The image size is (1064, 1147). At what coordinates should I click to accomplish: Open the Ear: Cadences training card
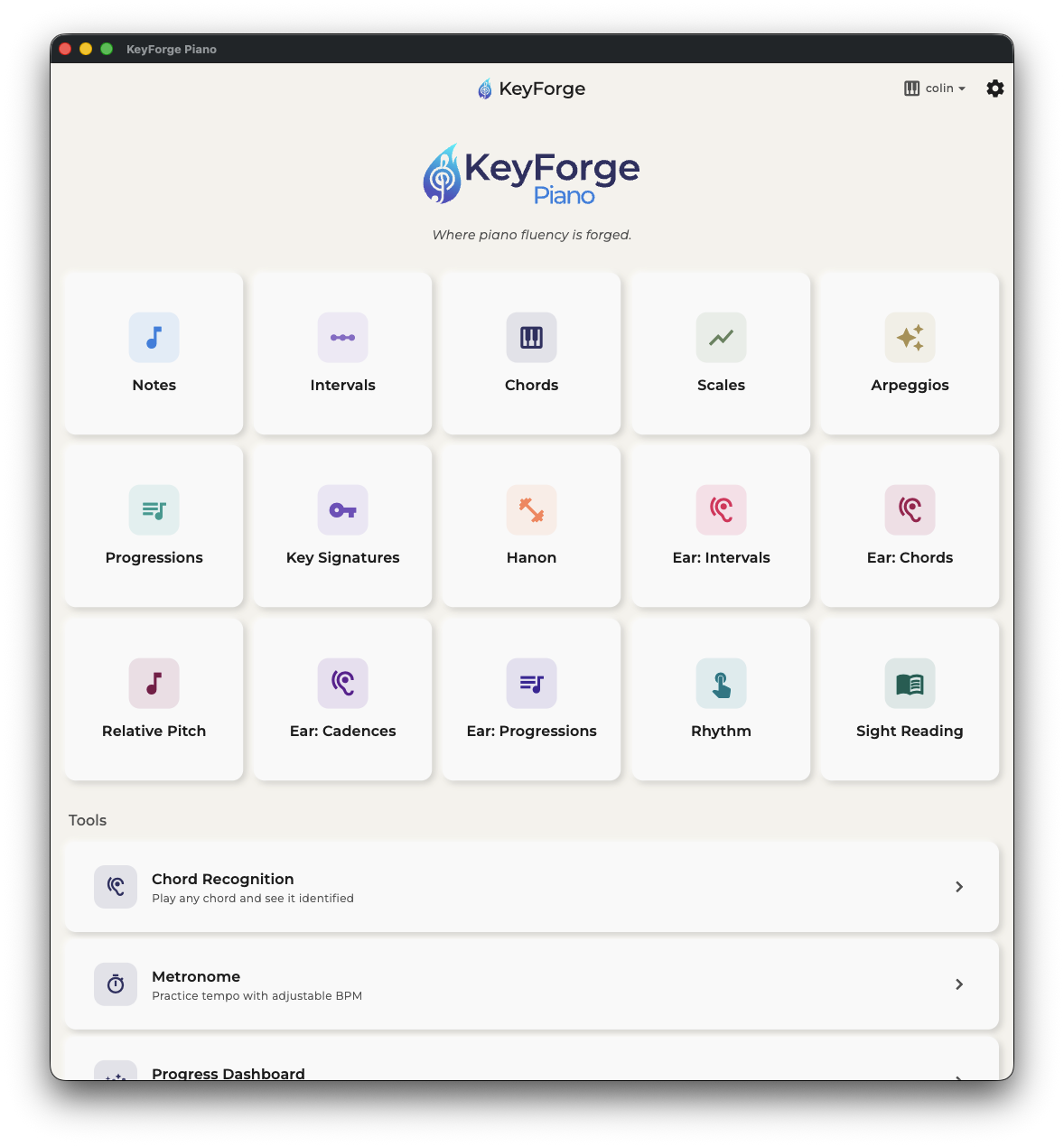(342, 700)
